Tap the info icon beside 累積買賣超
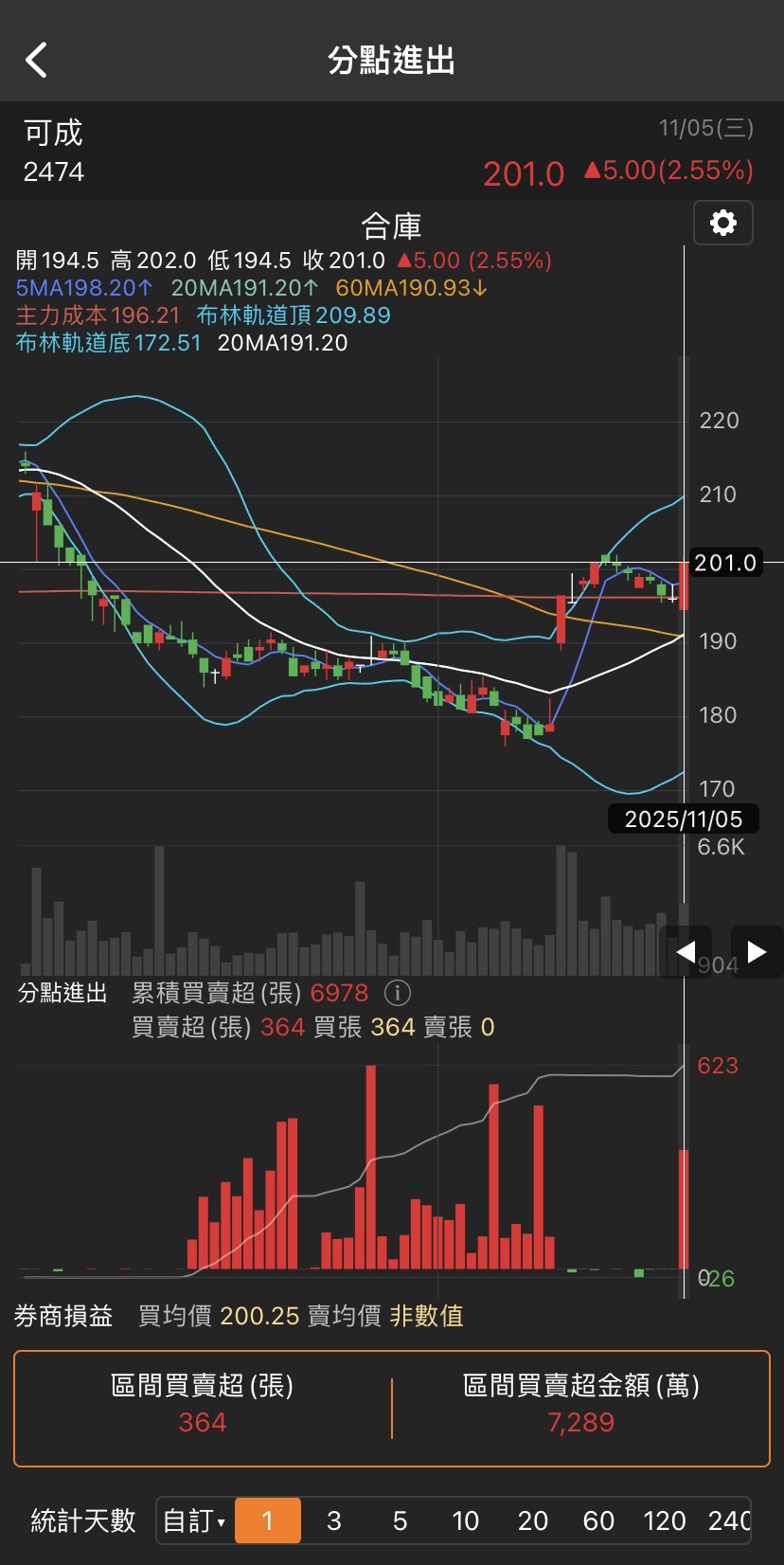This screenshot has width=784, height=1565. pyautogui.click(x=398, y=993)
